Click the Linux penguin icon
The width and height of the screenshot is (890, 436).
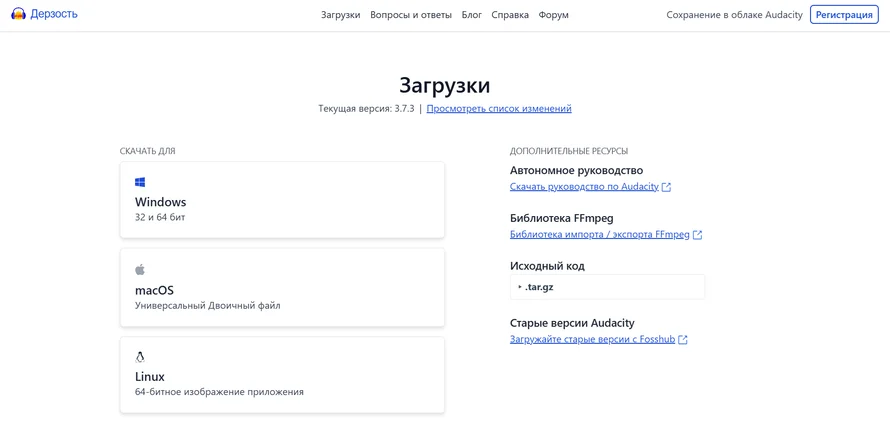(140, 357)
